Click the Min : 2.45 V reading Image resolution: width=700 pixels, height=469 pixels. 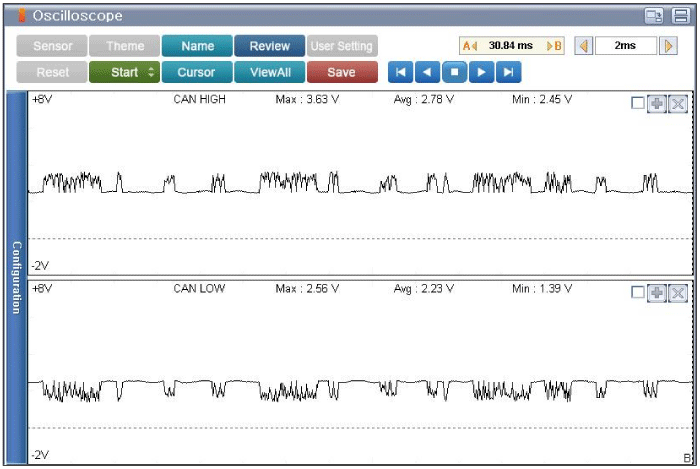click(542, 100)
